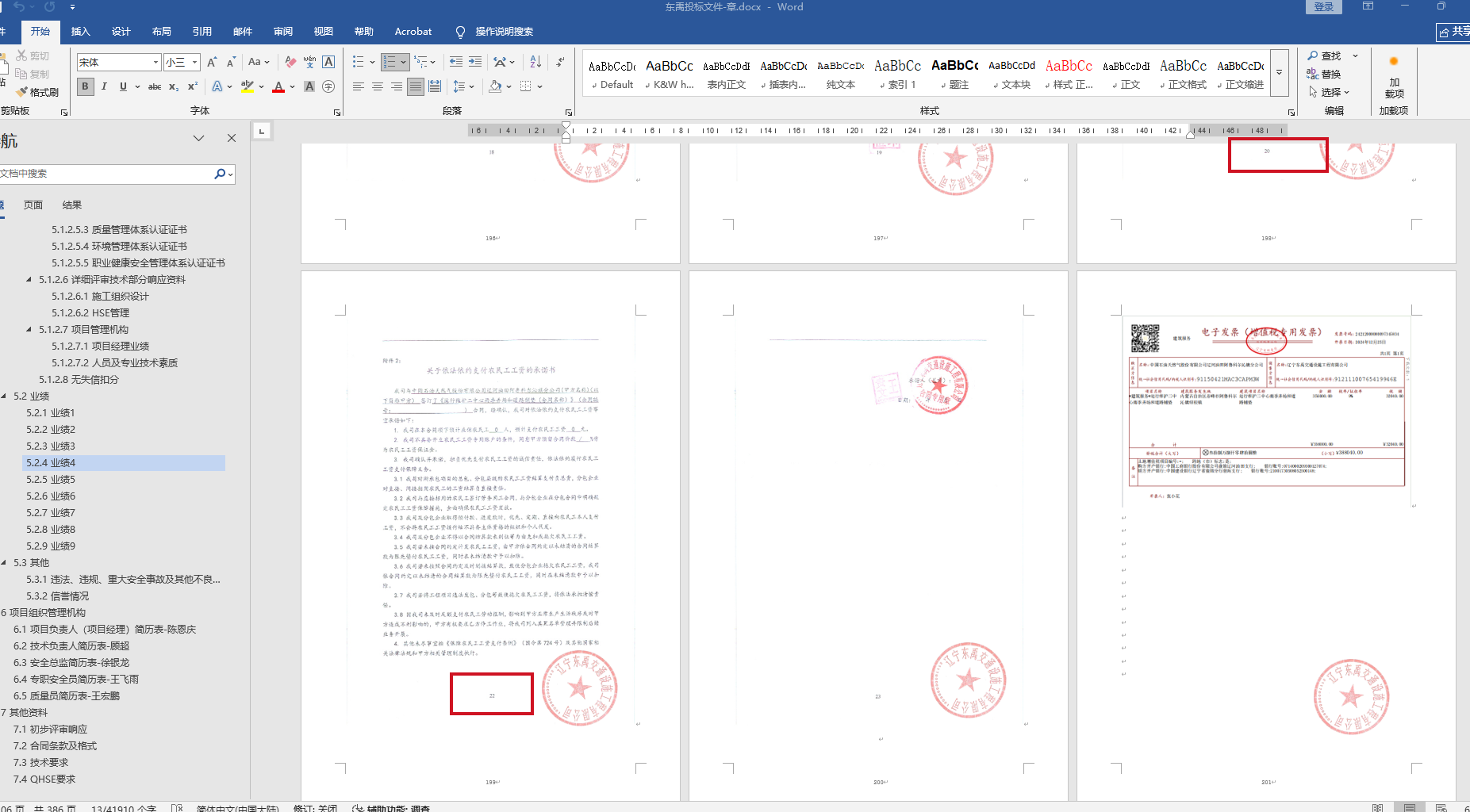Click the Format Painter (格式刷)
Image resolution: width=1470 pixels, height=812 pixels.
pyautogui.click(x=37, y=92)
